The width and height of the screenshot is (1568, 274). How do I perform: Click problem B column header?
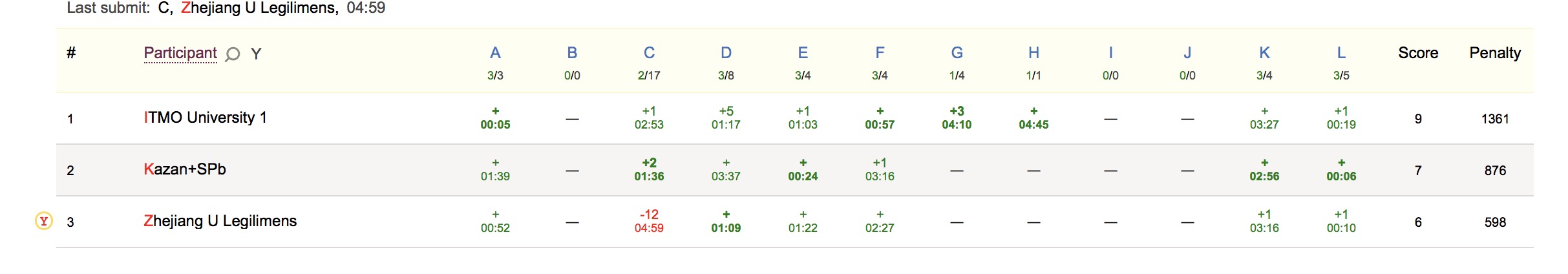coord(572,53)
